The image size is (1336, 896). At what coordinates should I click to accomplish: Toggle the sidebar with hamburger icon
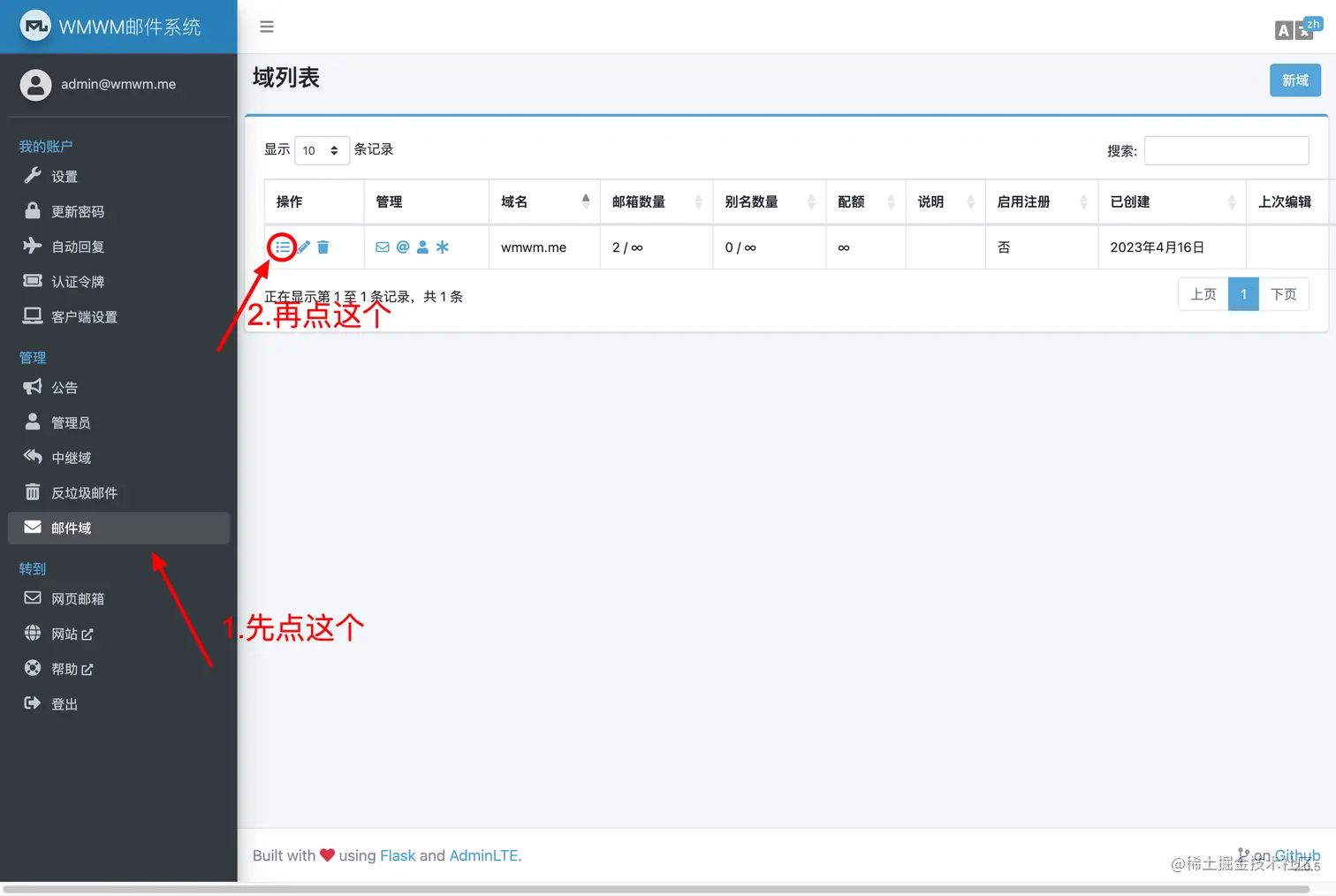[267, 27]
